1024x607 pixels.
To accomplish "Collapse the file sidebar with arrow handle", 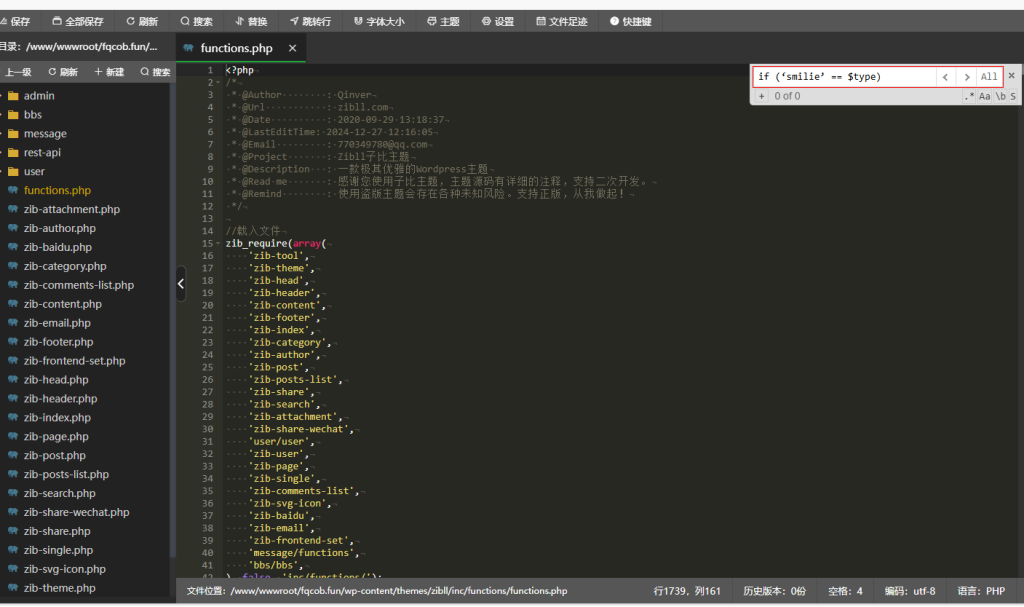I will tap(181, 284).
